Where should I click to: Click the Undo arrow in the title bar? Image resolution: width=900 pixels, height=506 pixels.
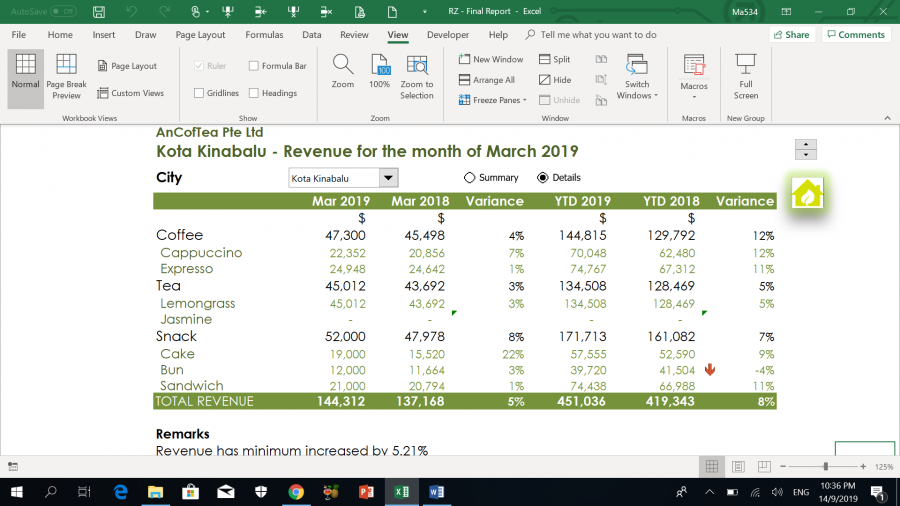point(131,11)
